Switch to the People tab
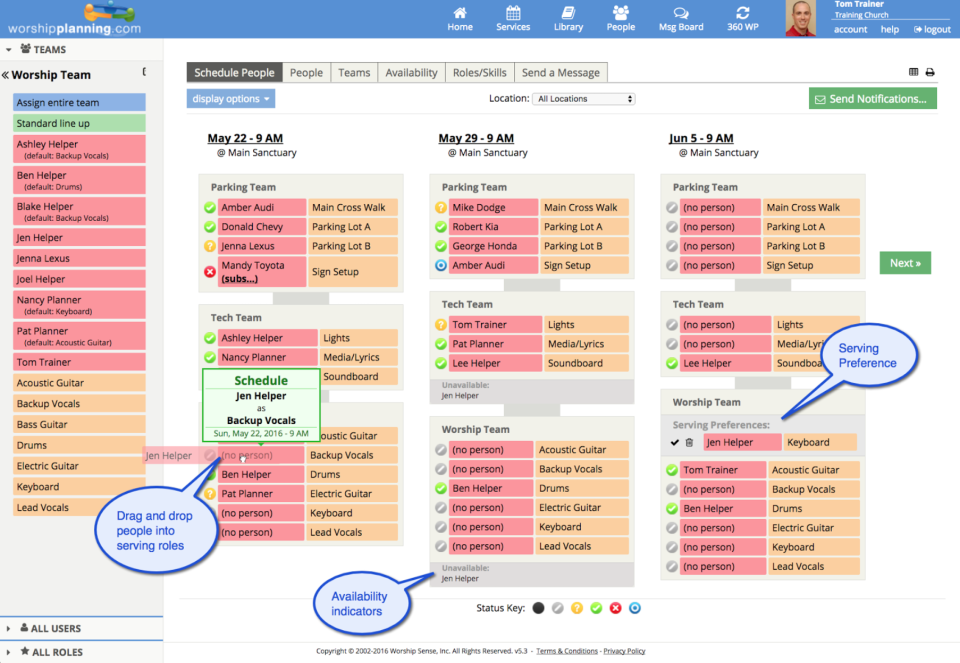Image resolution: width=960 pixels, height=663 pixels. 306,72
